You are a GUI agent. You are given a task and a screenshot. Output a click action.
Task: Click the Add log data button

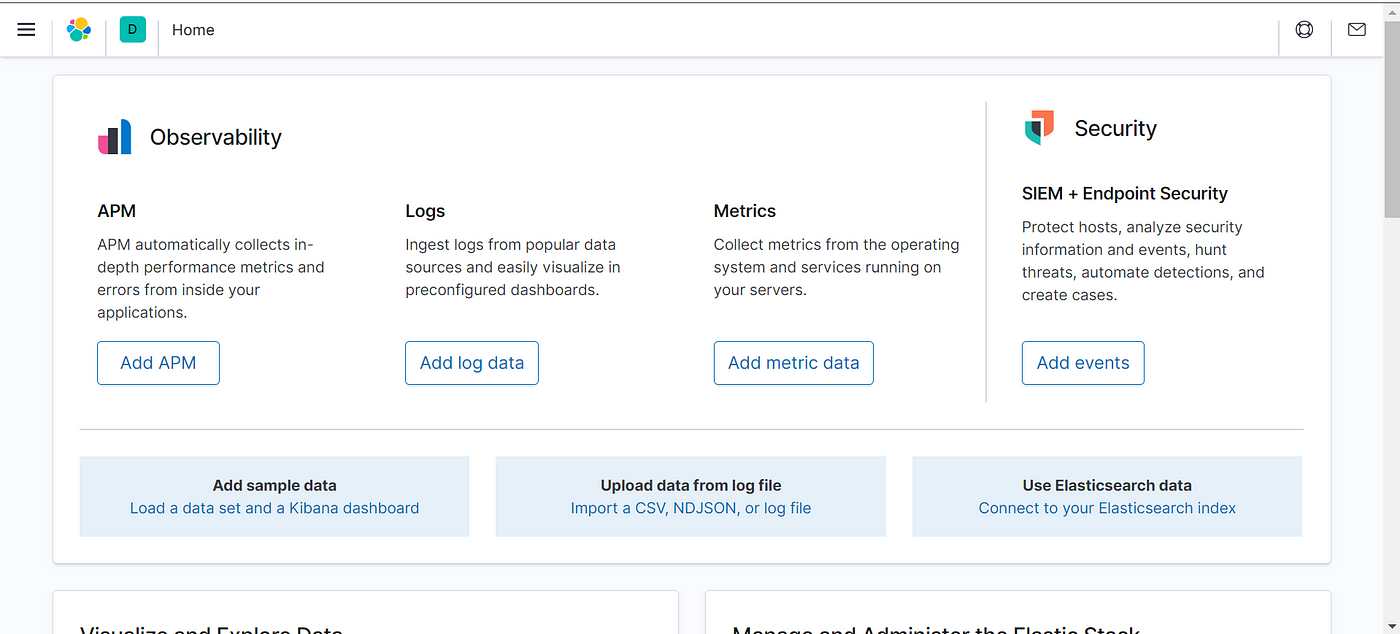pyautogui.click(x=472, y=363)
